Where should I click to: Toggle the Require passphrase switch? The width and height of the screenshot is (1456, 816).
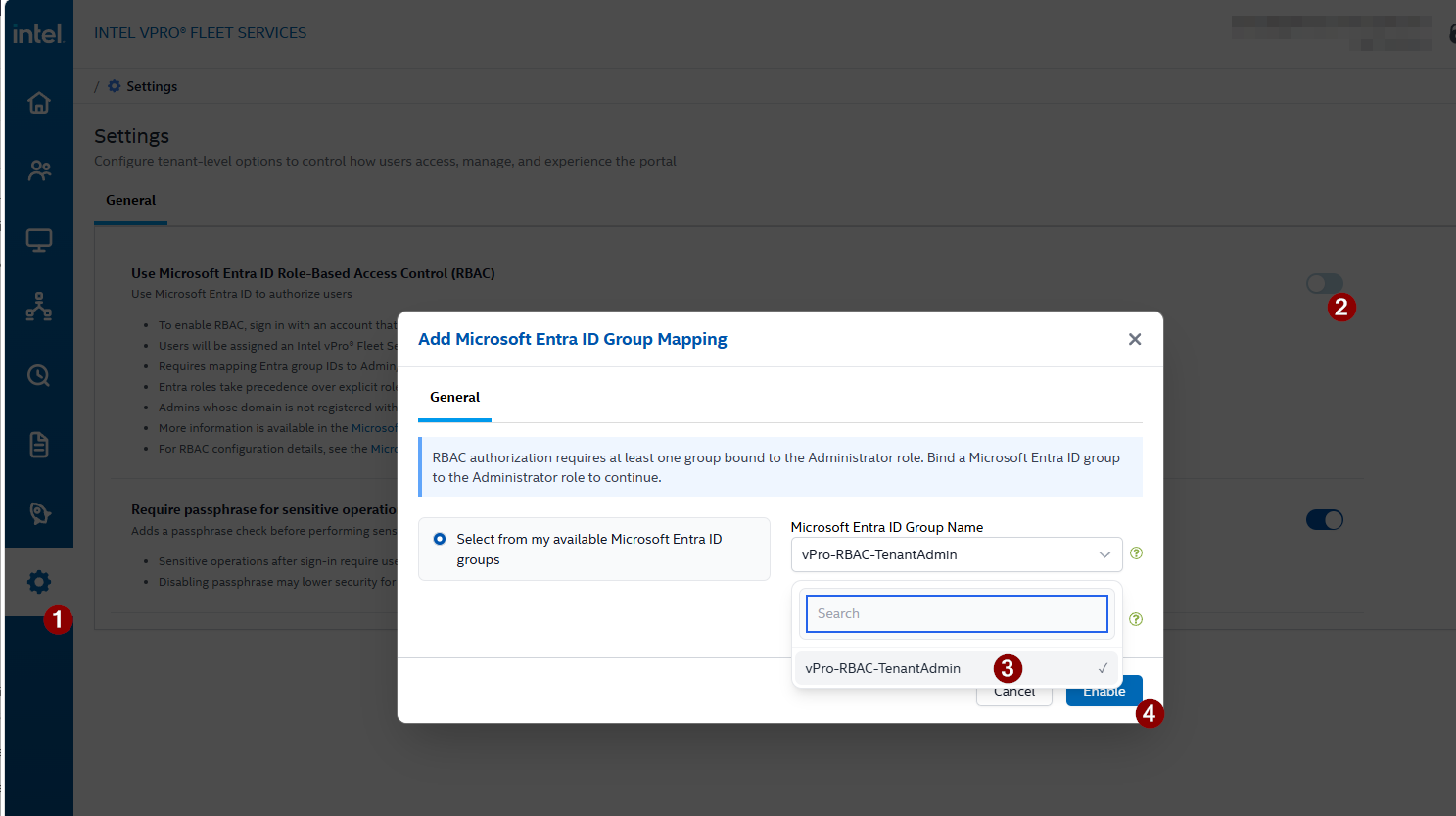click(x=1325, y=519)
